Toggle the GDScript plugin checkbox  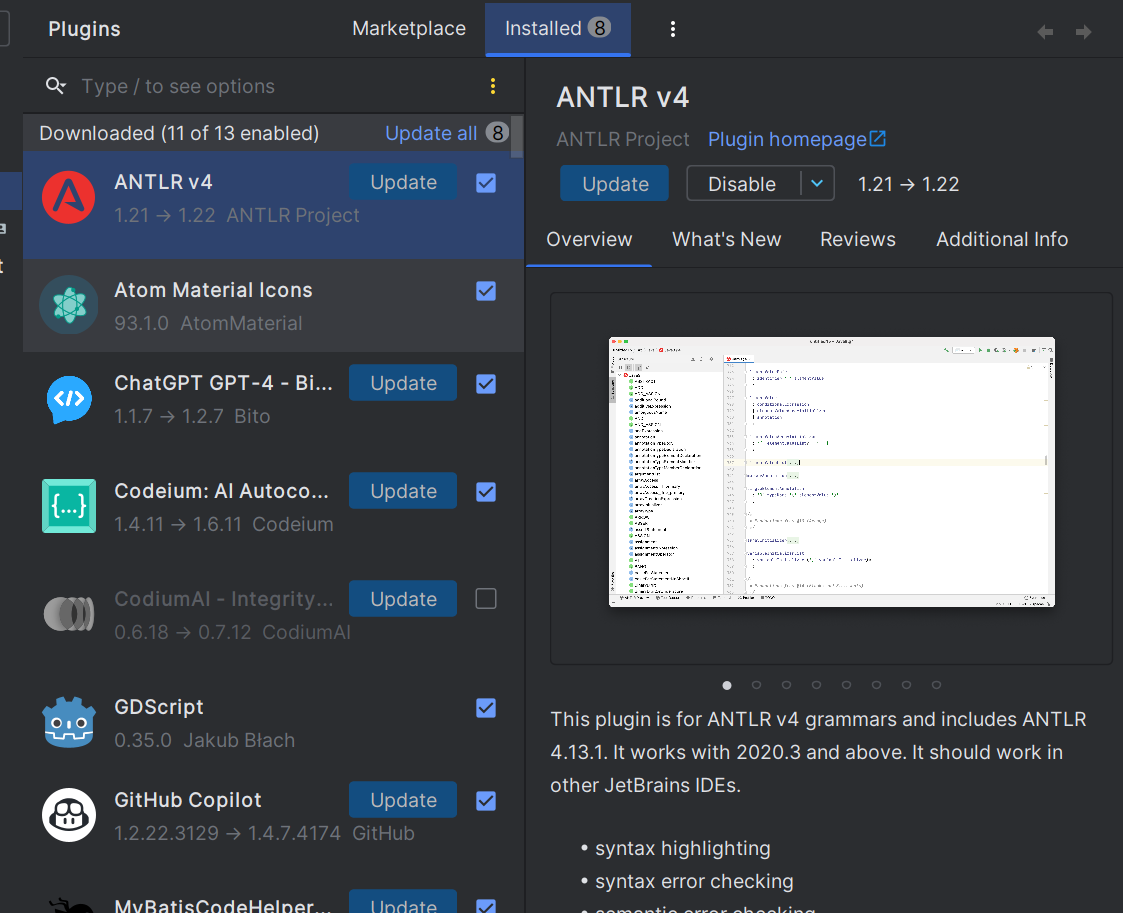[x=486, y=708]
